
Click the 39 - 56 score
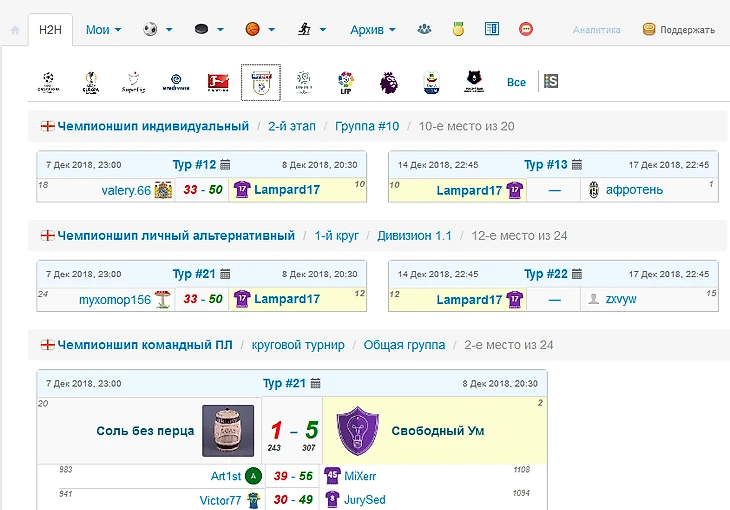[293, 476]
